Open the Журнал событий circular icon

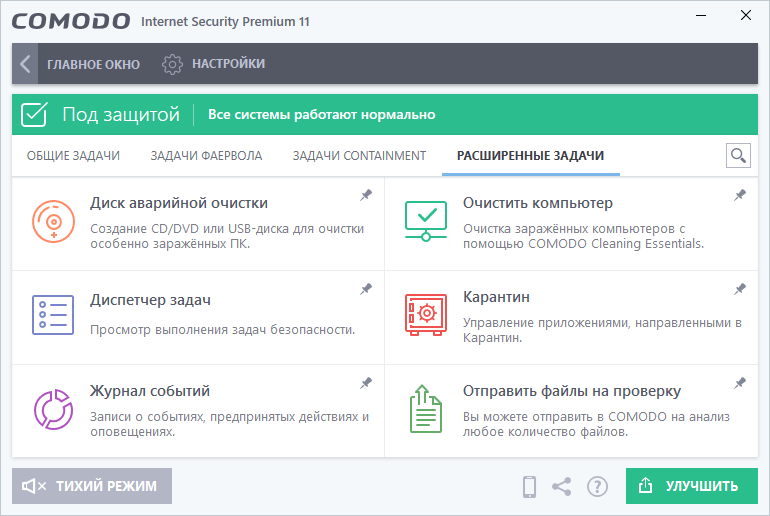tap(52, 408)
